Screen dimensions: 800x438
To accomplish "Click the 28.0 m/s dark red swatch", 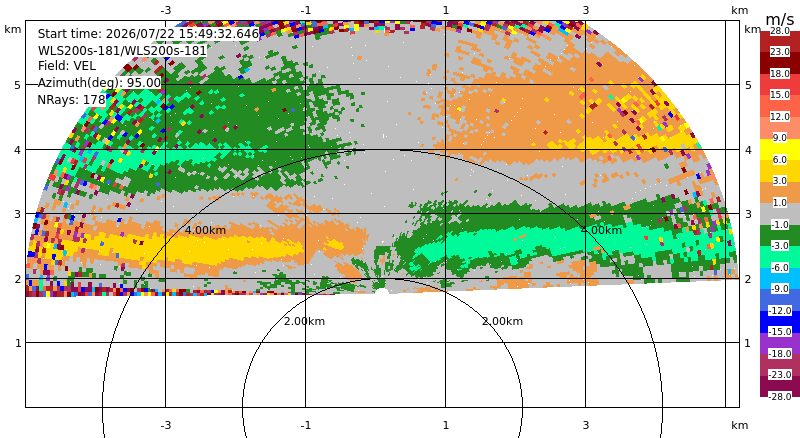I will point(780,41).
